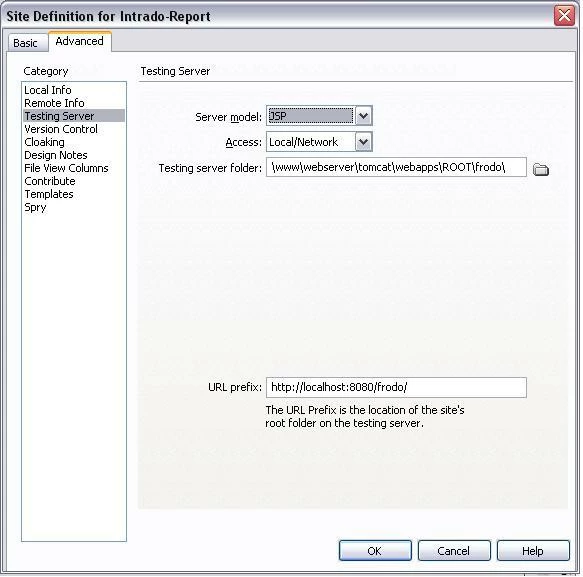
Task: Focus the URL prefix field
Action: 396,387
